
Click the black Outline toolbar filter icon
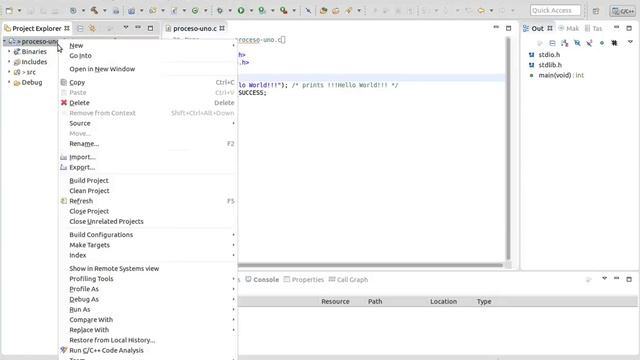pyautogui.click(x=614, y=43)
